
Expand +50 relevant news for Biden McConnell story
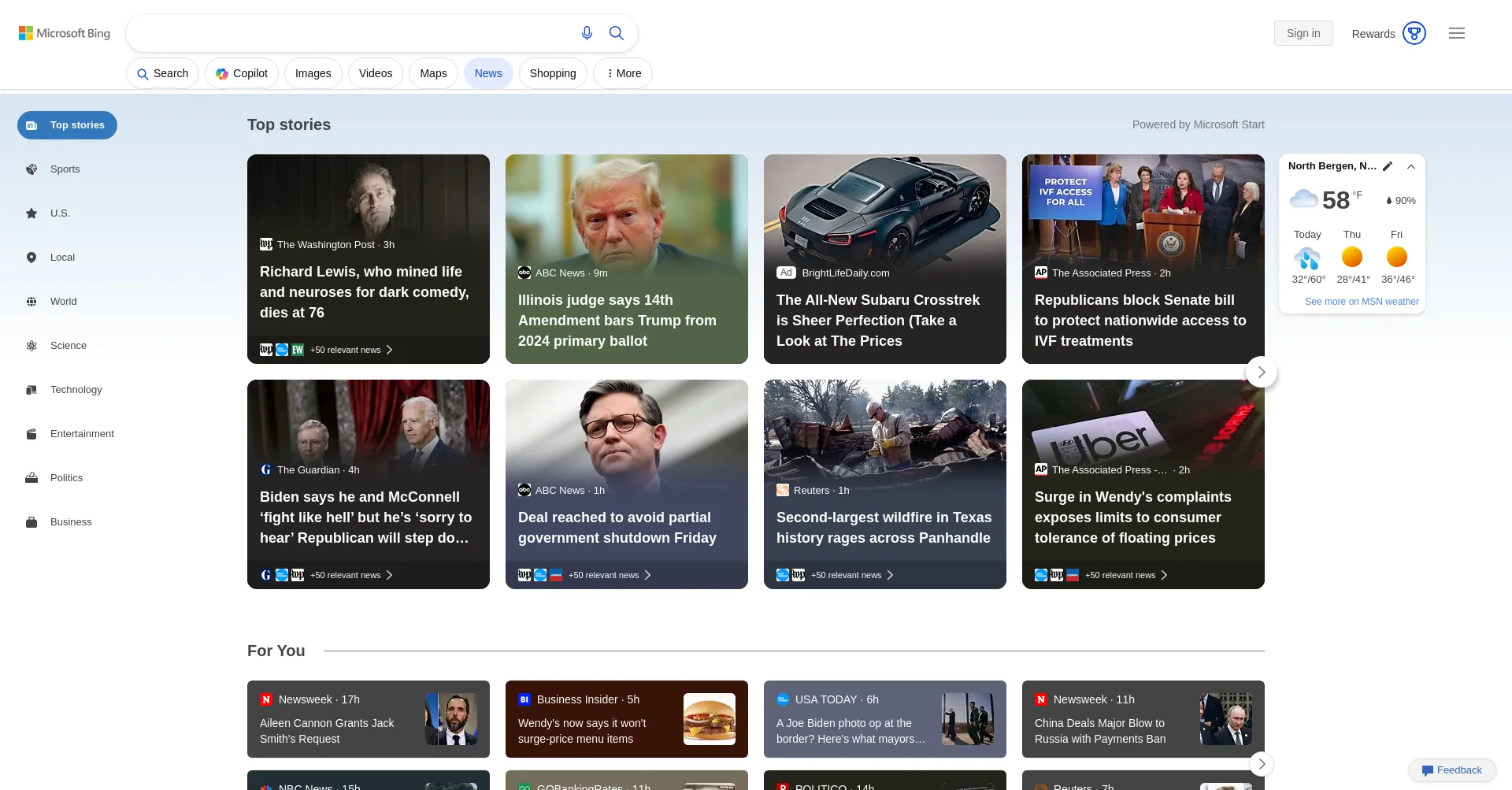pos(351,575)
